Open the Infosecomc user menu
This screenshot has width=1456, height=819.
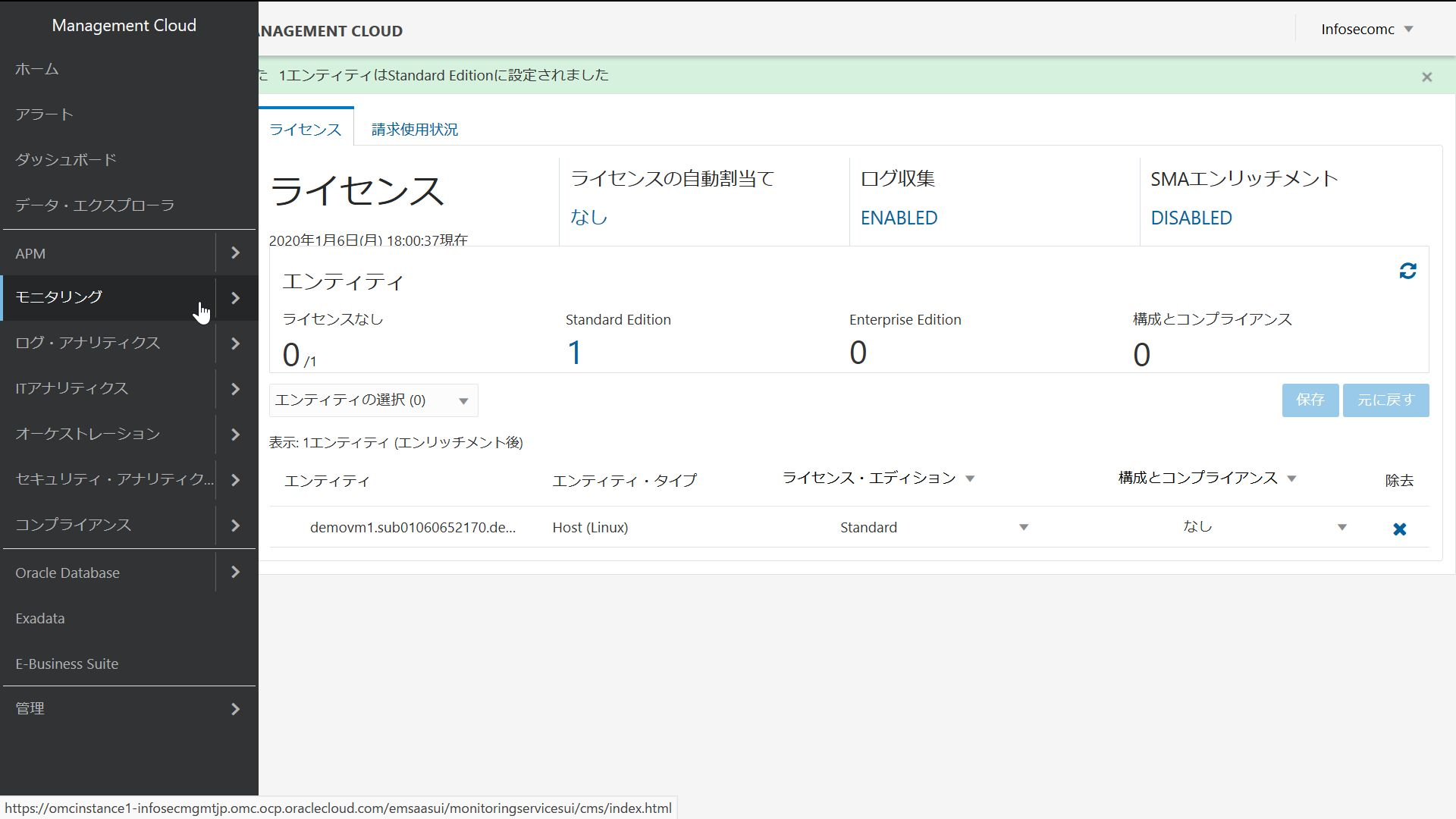[1367, 30]
